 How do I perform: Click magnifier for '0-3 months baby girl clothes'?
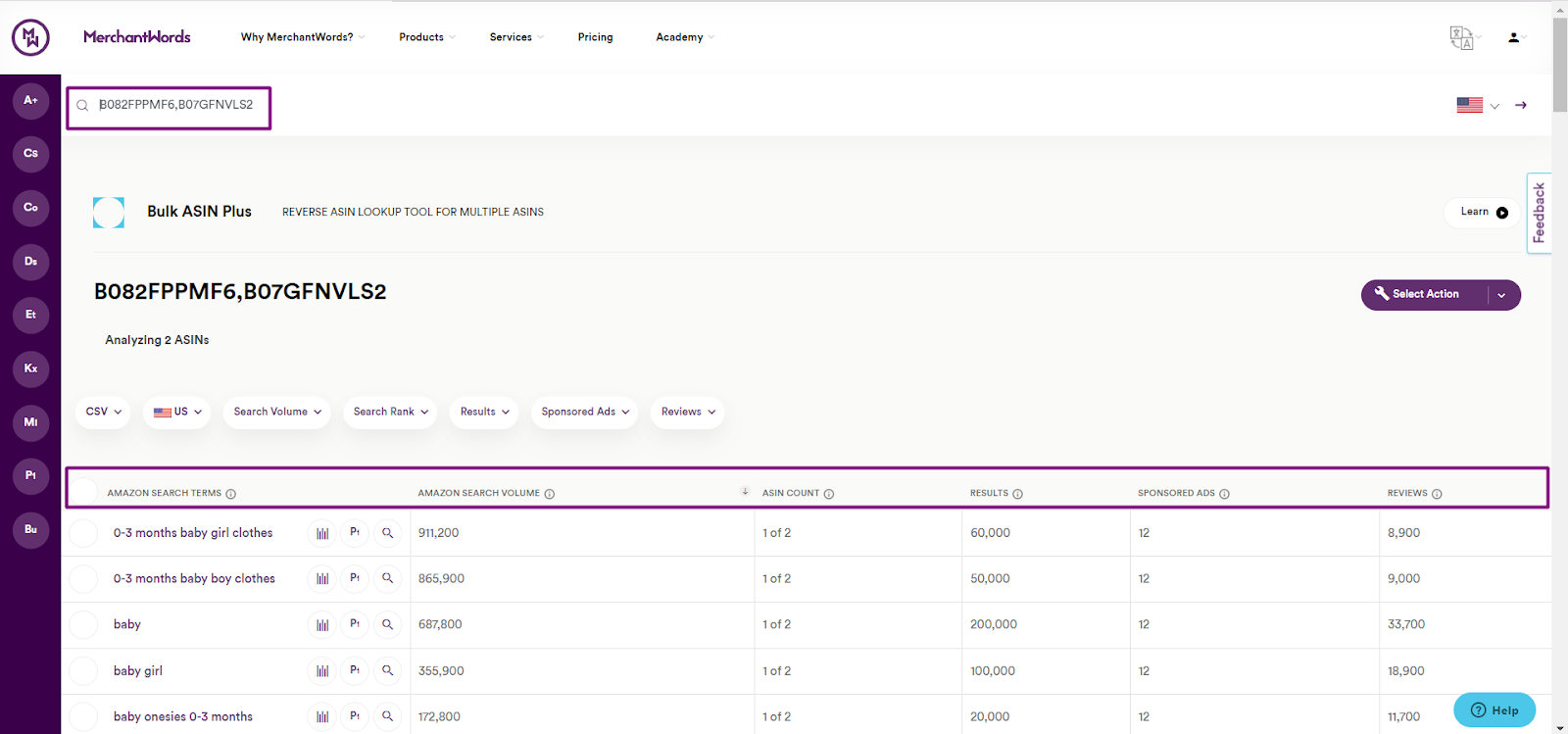pyautogui.click(x=388, y=533)
